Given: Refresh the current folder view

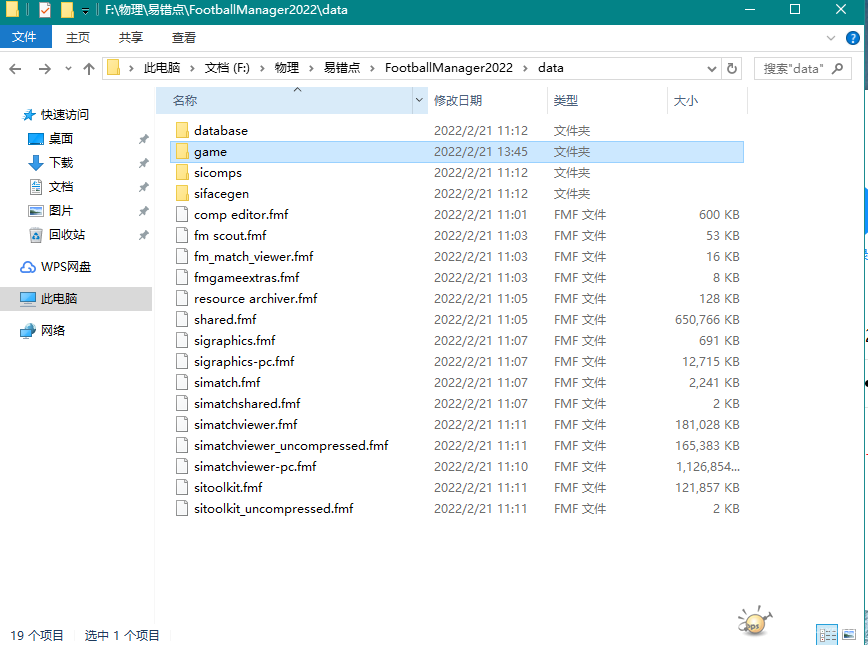Looking at the screenshot, I should pyautogui.click(x=732, y=69).
